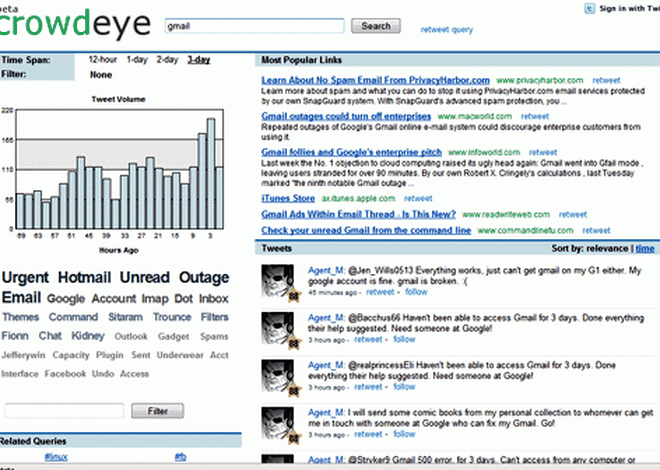This screenshot has height=470, width=660.
Task: Click the Search button
Action: (375, 26)
